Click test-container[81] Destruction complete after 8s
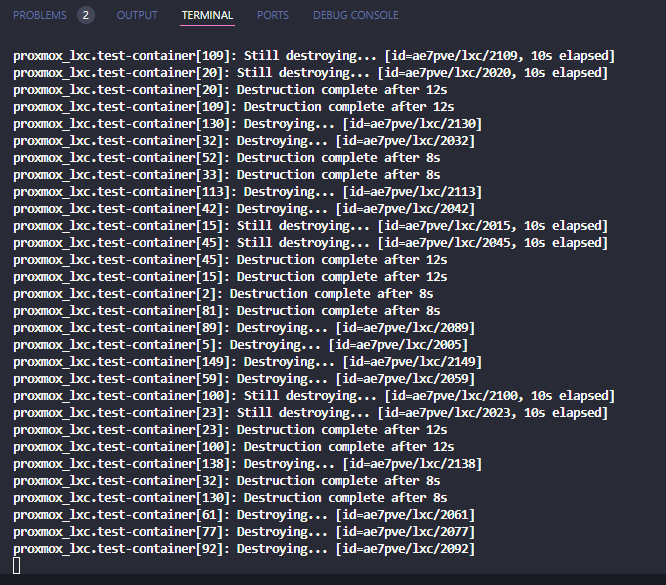The height and width of the screenshot is (585, 666). tap(226, 311)
